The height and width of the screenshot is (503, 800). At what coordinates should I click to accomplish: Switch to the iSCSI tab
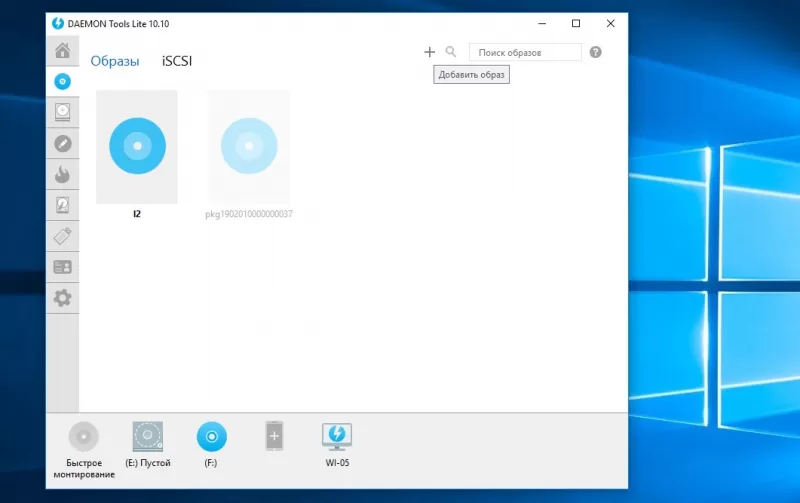[x=177, y=61]
